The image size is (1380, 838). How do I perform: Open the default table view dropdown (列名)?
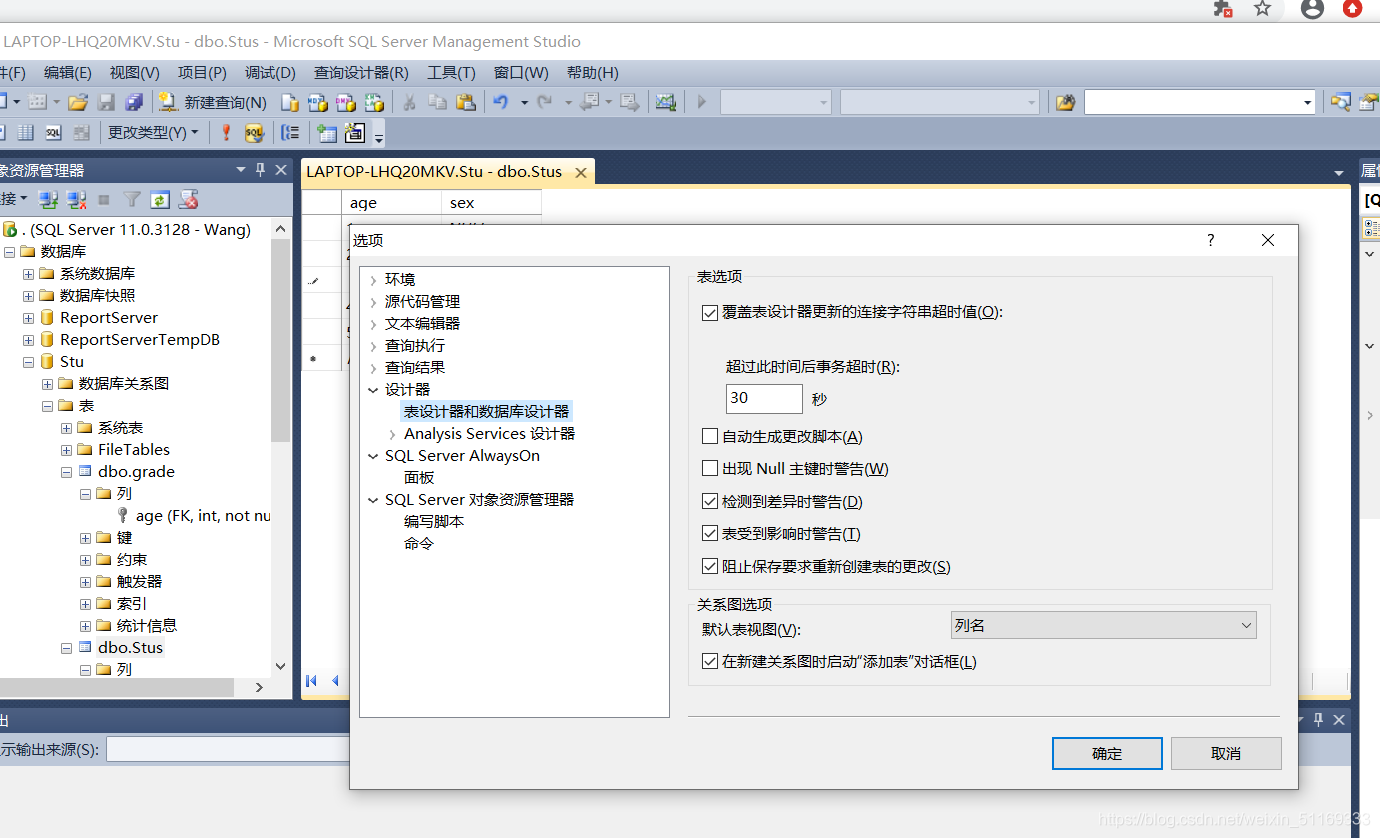1103,625
